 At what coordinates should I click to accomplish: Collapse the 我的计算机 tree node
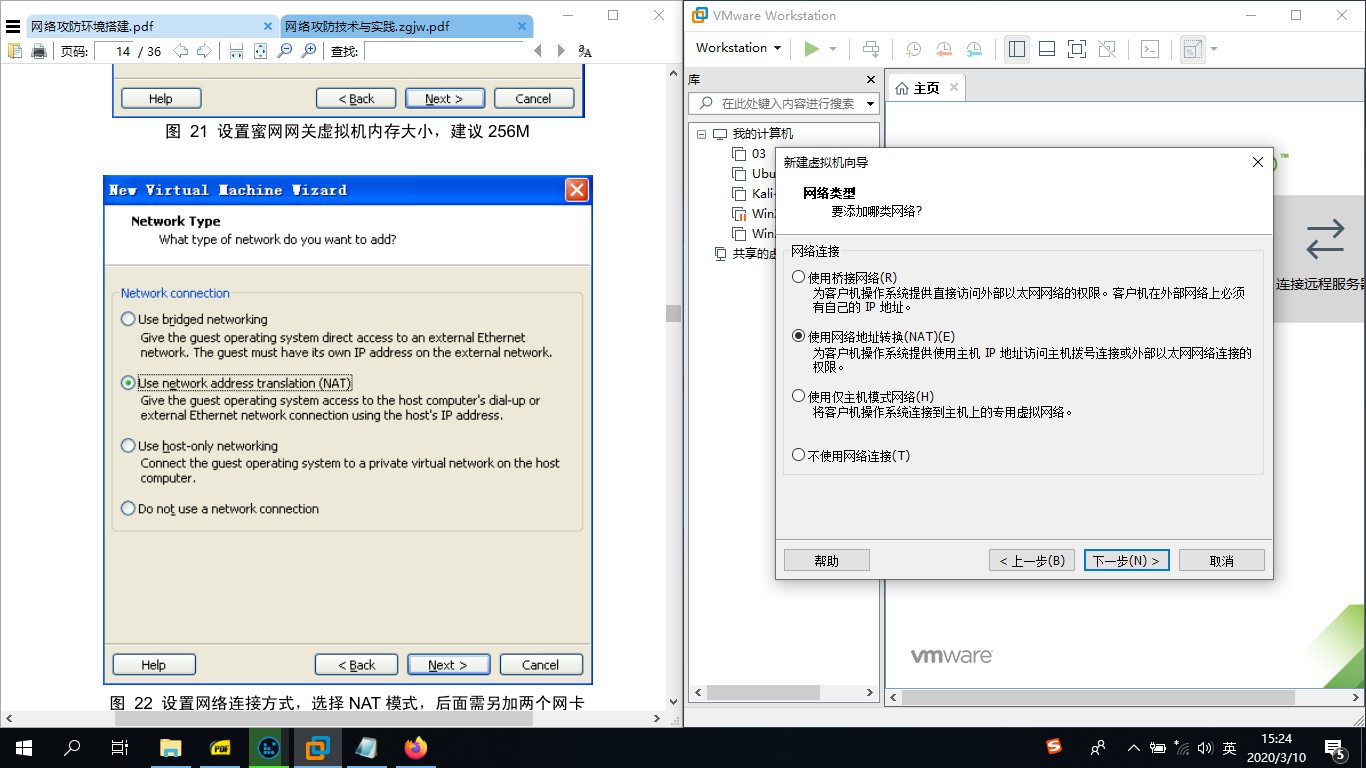[701, 134]
